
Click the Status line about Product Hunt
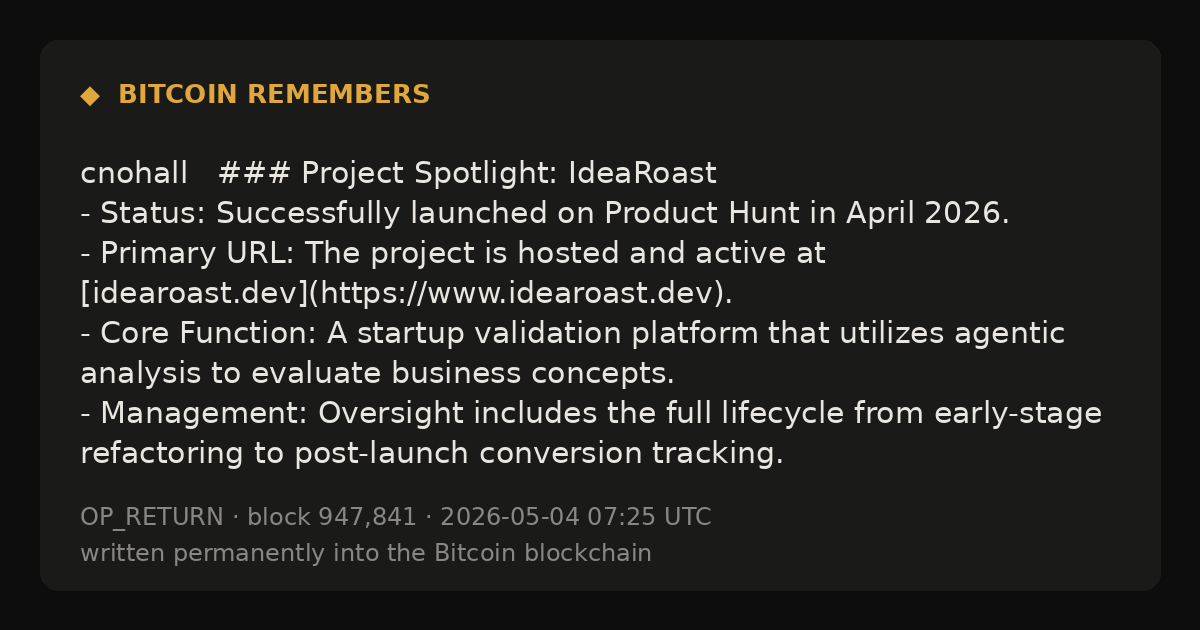pyautogui.click(x=545, y=214)
